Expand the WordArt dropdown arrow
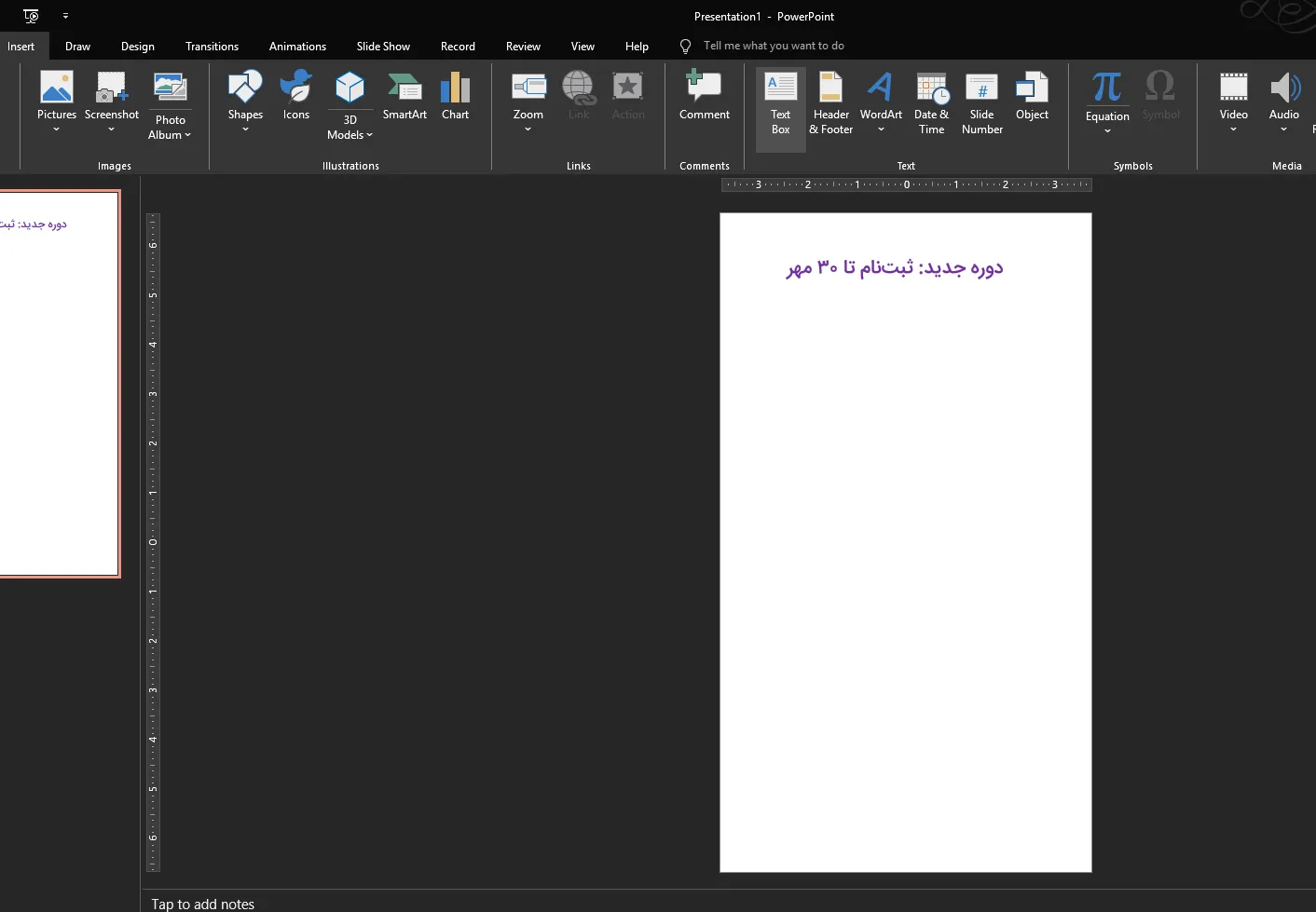 pos(881,129)
